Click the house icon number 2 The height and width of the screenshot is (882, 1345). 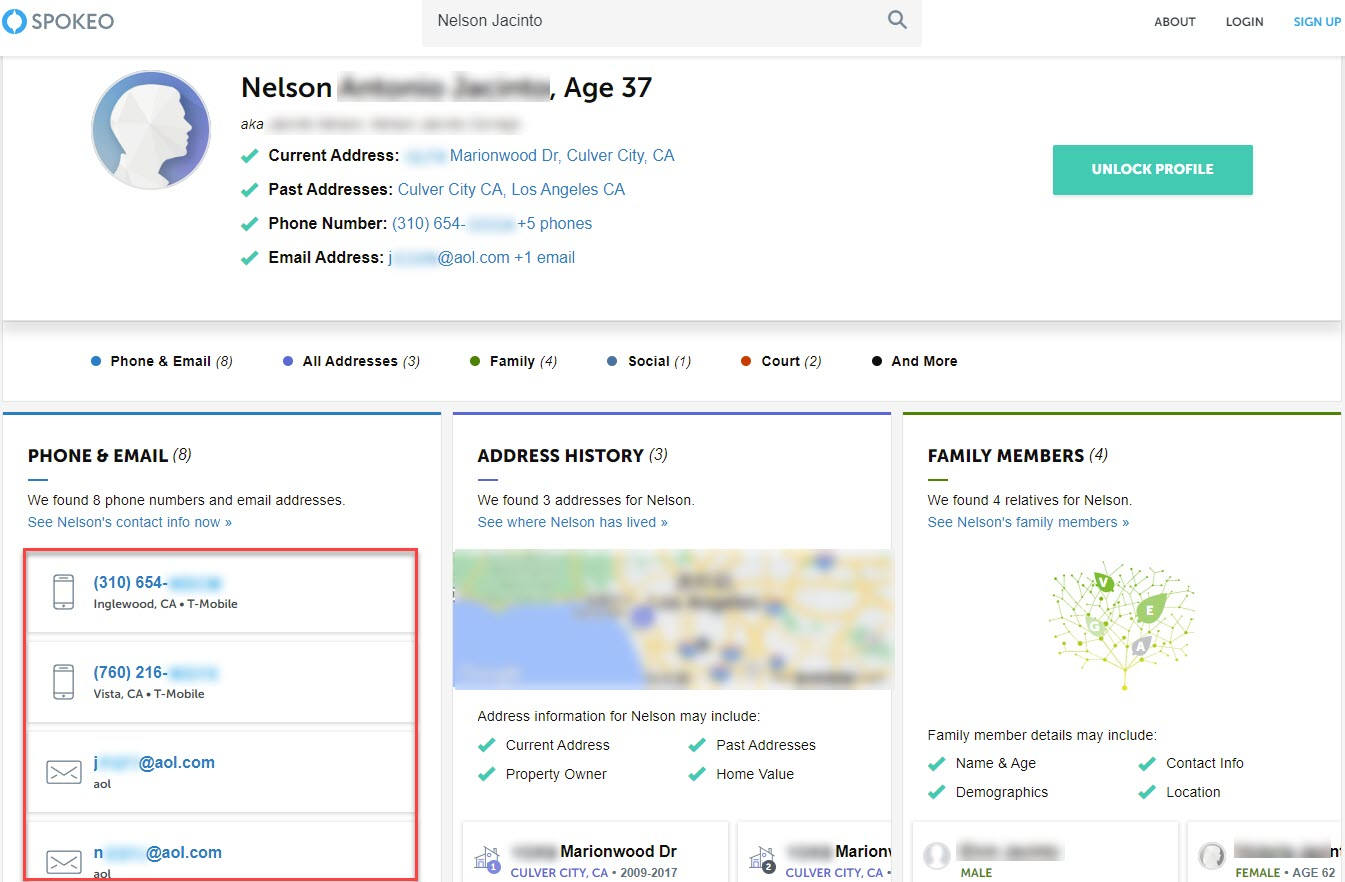coord(762,858)
